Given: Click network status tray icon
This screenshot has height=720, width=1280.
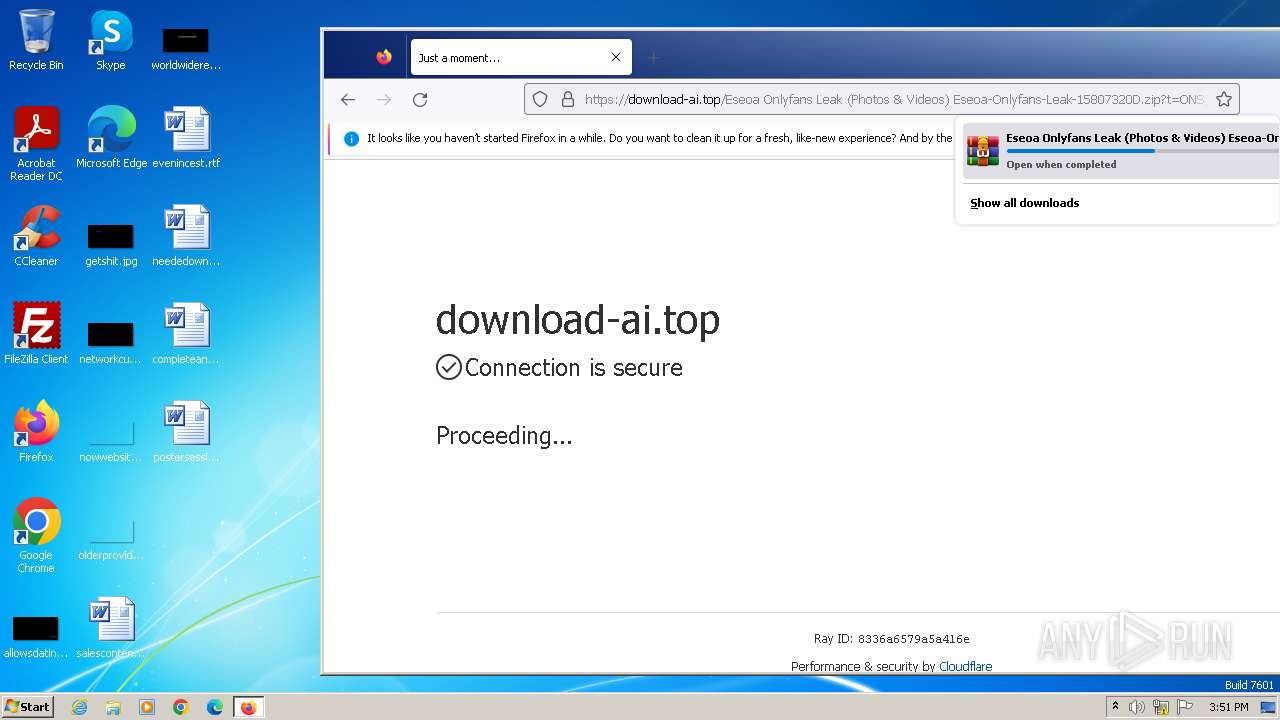Looking at the screenshot, I should 1161,707.
